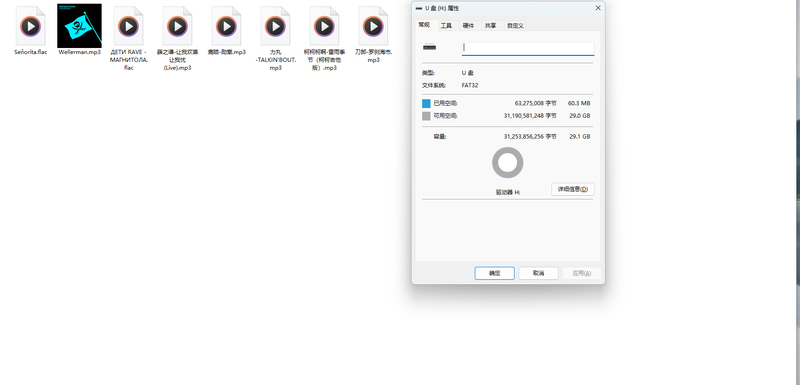
Task: Select the 力丸 -TALKIN'BOUT.mp3 file icon
Action: tap(276, 26)
